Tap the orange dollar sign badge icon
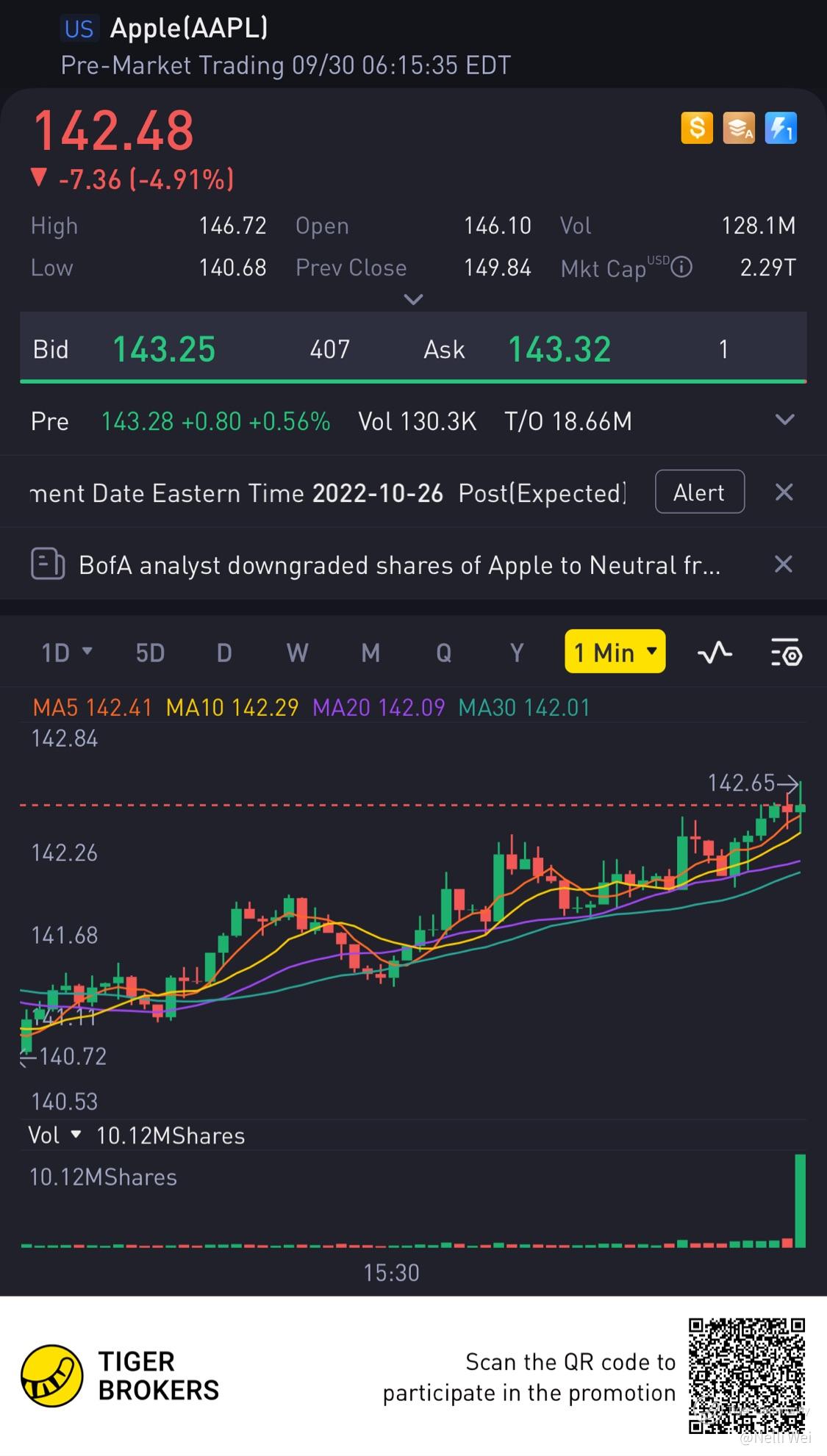 [x=697, y=128]
